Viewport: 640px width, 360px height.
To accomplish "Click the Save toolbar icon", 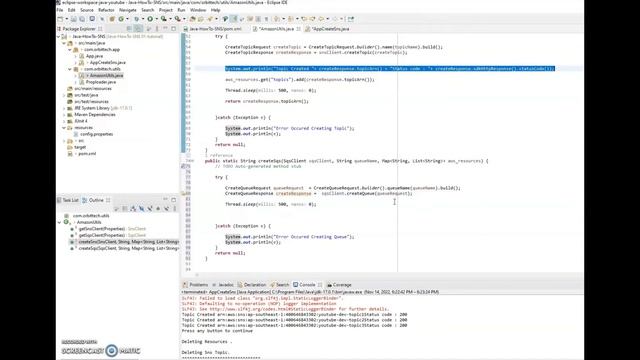I will pyautogui.click(x=73, y=19).
